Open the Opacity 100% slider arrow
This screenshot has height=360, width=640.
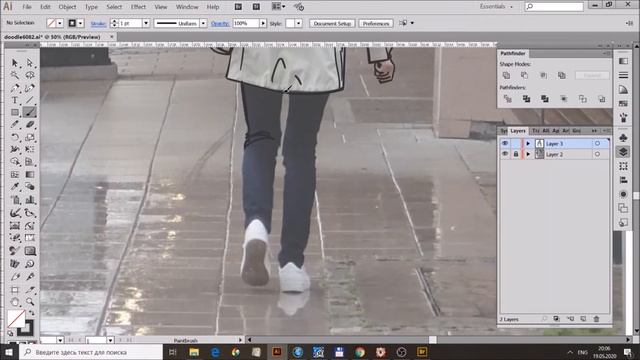(x=263, y=23)
